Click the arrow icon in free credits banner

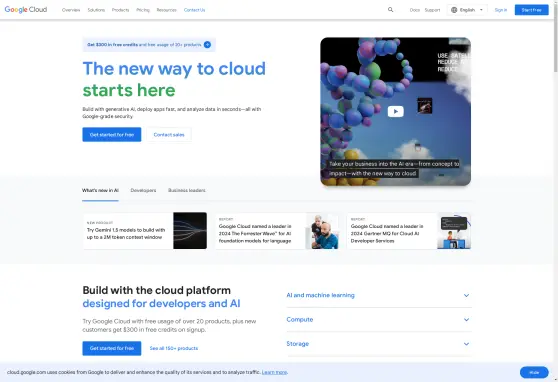tap(207, 45)
